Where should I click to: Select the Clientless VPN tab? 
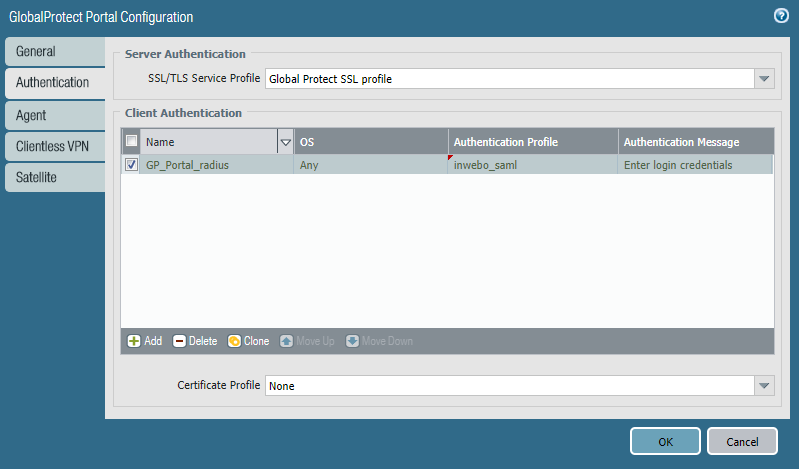tap(54, 147)
